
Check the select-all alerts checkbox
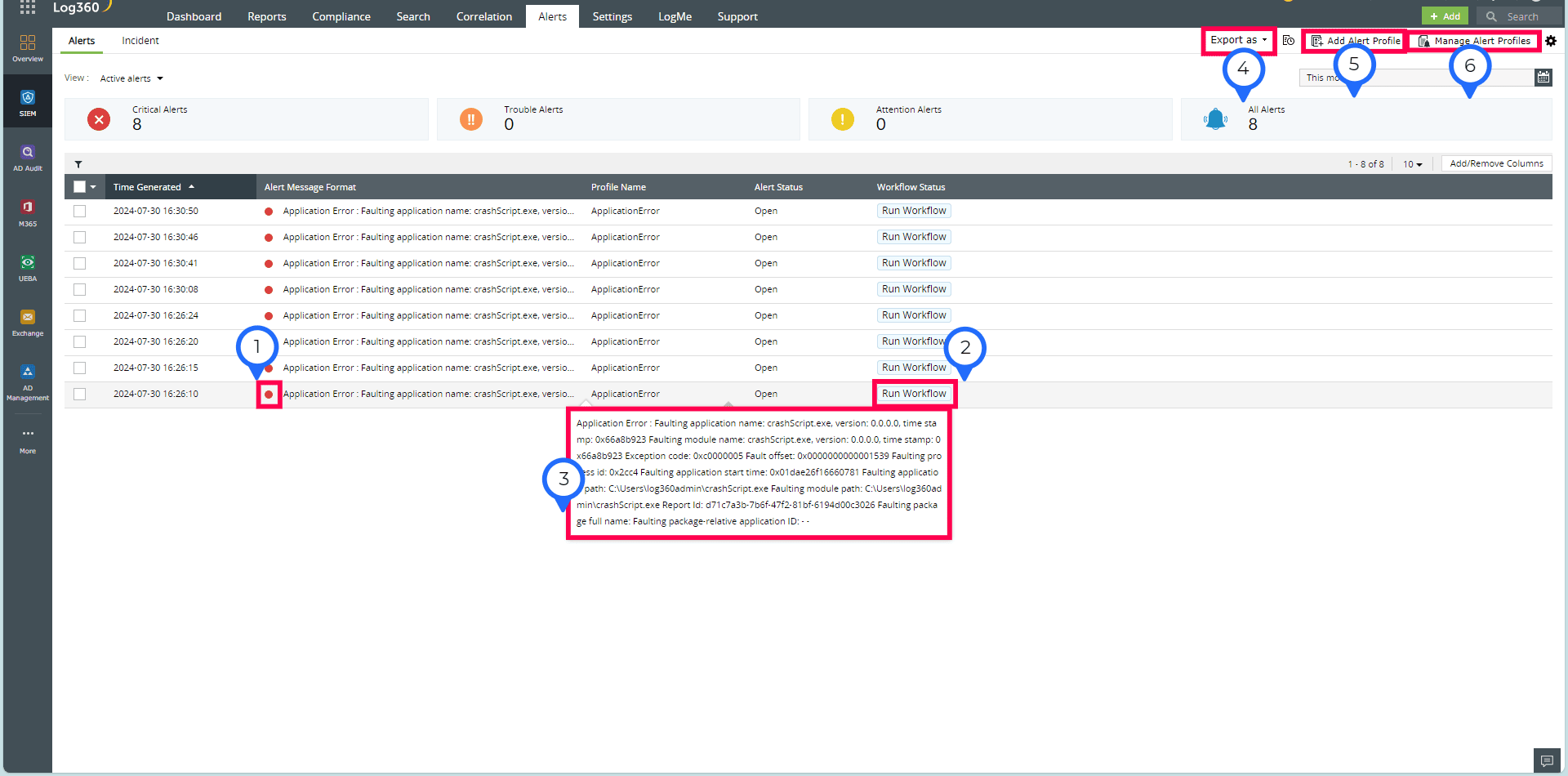coord(79,186)
